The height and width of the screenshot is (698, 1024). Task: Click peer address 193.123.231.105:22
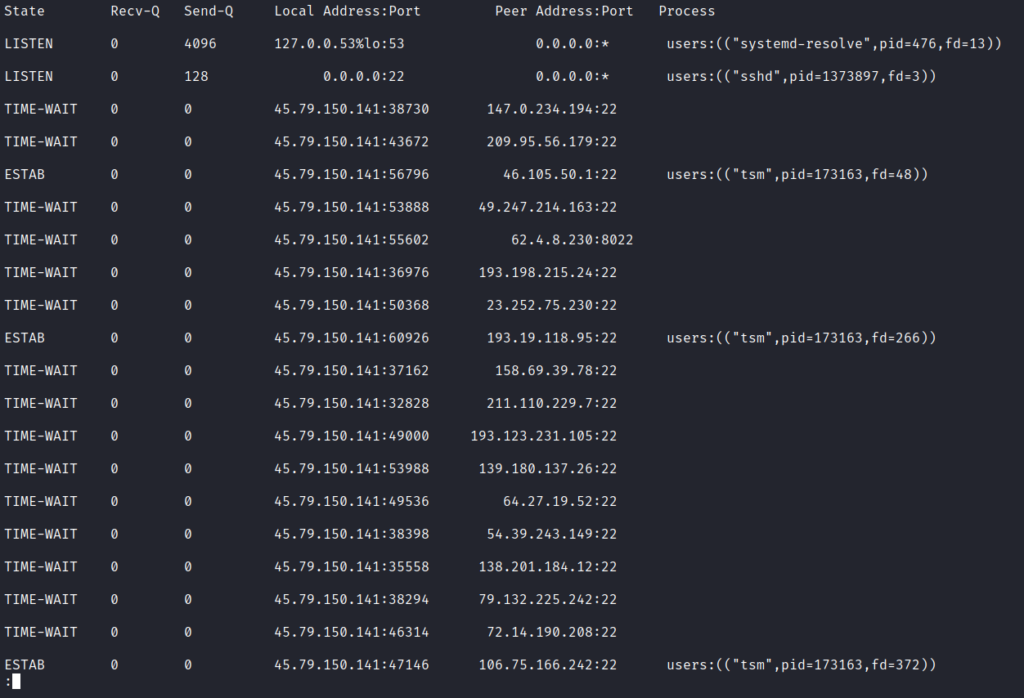(x=543, y=436)
